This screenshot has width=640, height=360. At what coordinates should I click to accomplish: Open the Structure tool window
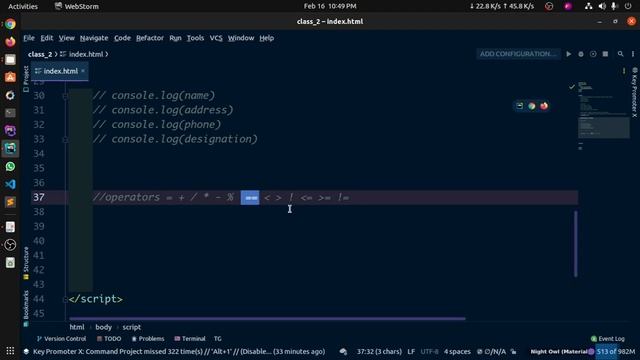coord(26,263)
